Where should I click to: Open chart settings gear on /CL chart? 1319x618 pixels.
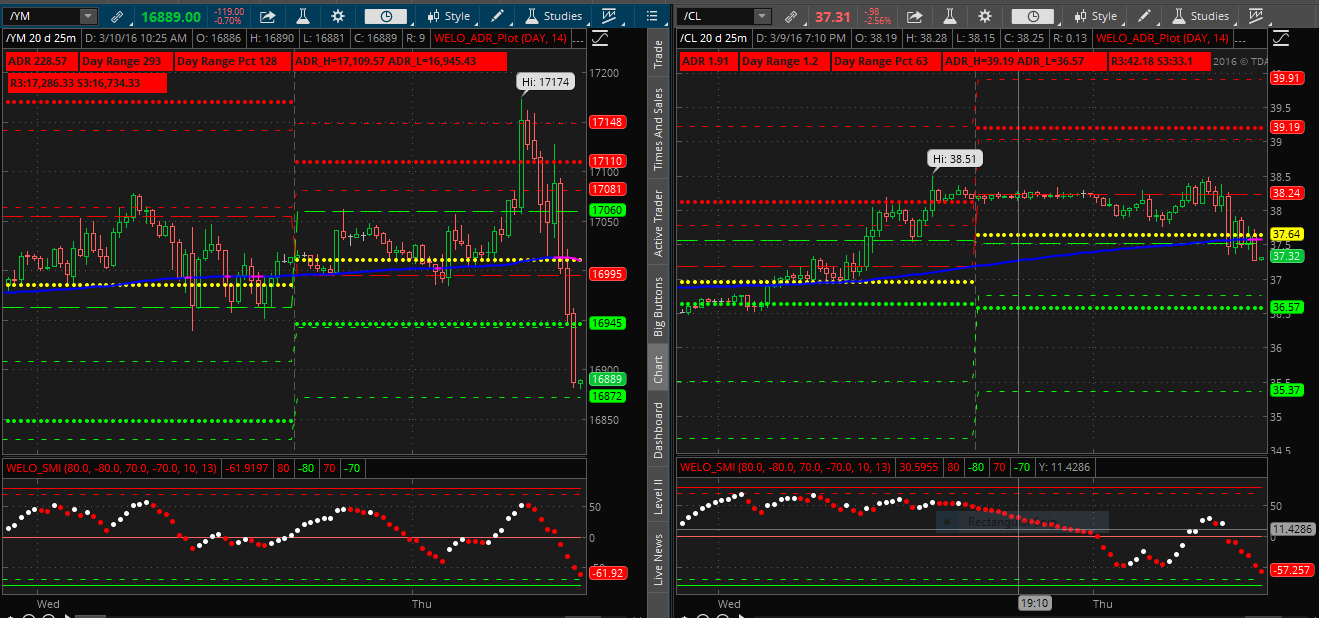coord(986,17)
